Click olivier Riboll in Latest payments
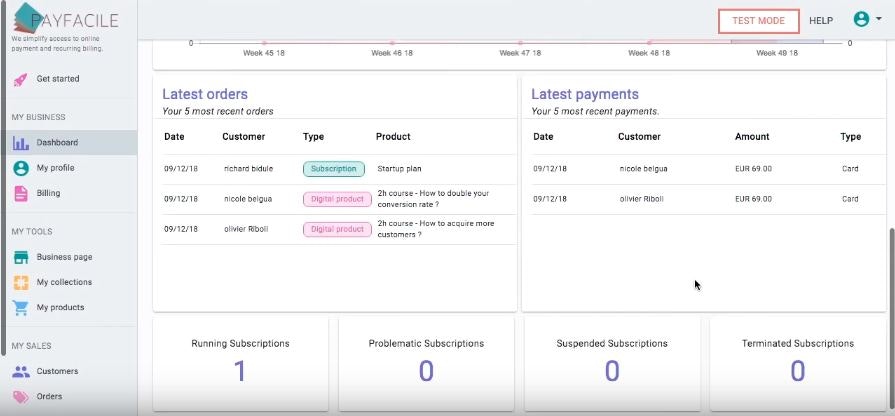This screenshot has width=895, height=416. click(641, 199)
